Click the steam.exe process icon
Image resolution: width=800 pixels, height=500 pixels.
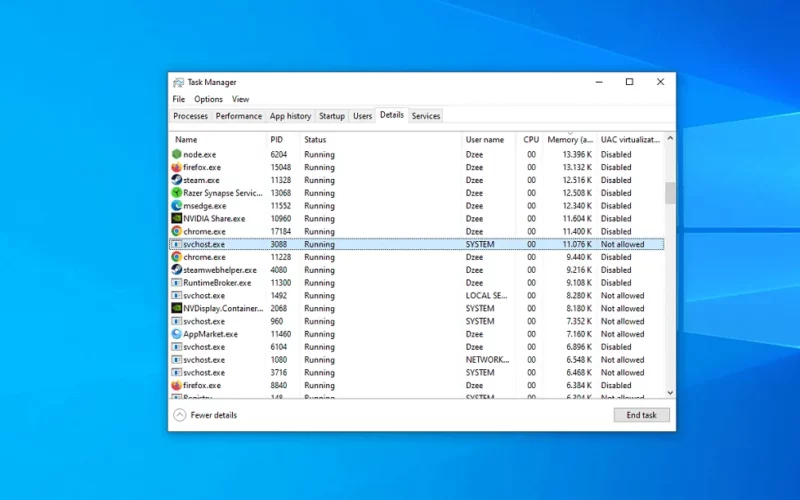tap(177, 180)
